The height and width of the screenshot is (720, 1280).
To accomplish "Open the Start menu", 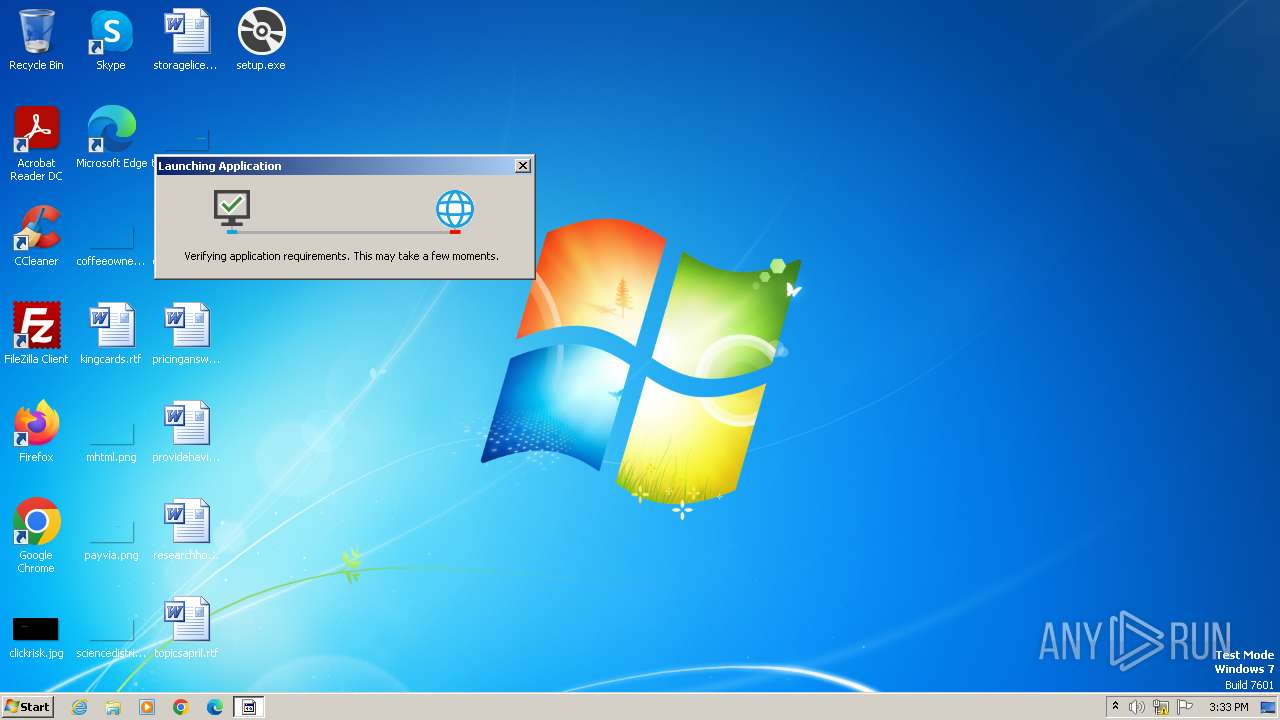I will click(27, 707).
